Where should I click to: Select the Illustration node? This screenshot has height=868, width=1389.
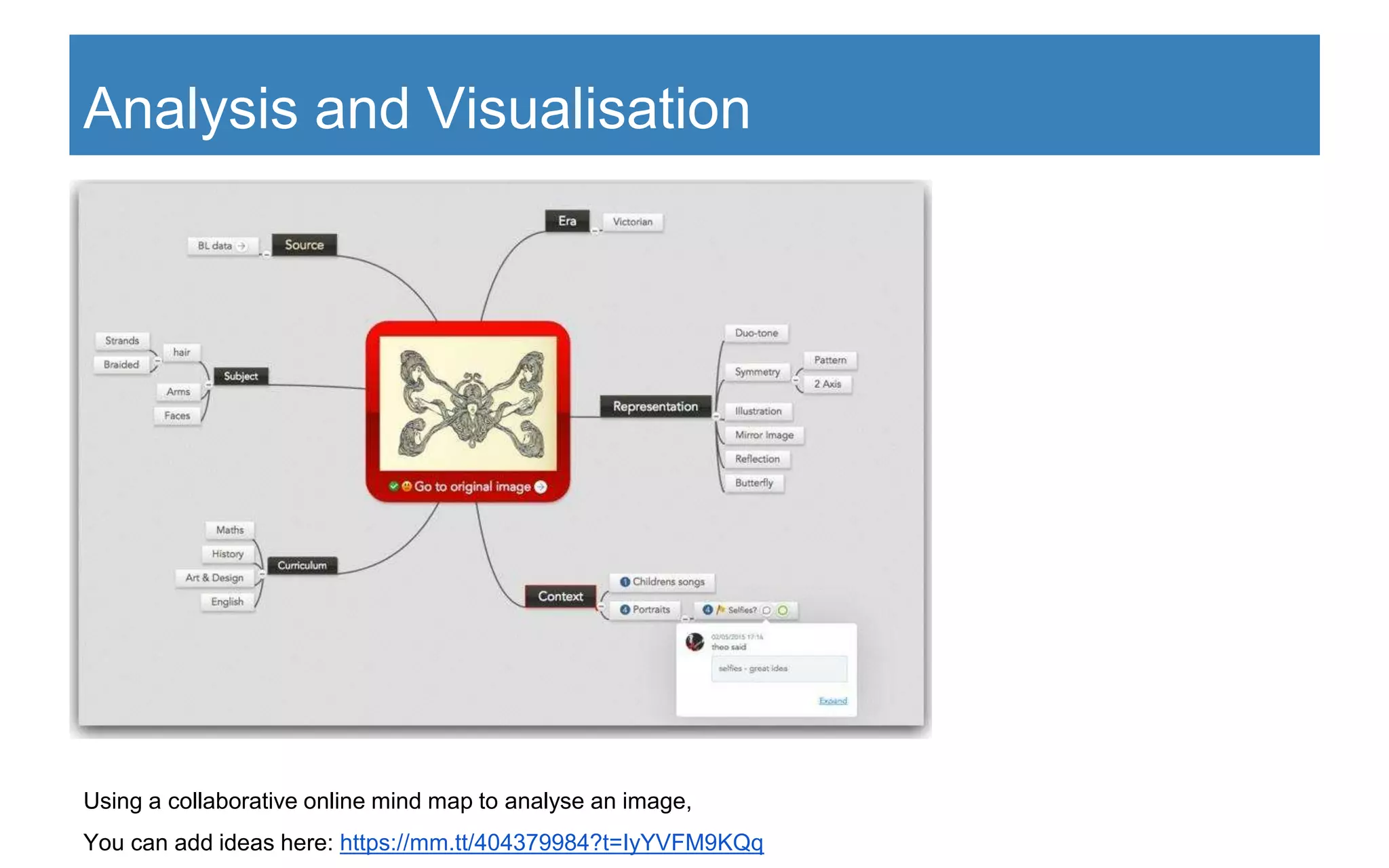click(758, 411)
